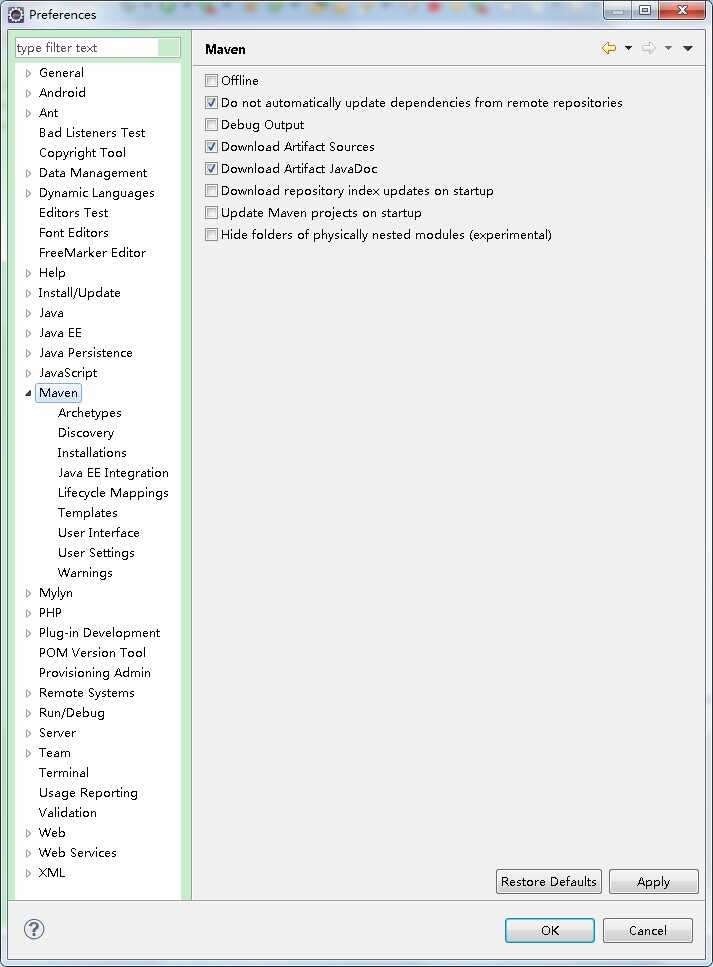Open the forward history dropdown arrow
The width and height of the screenshot is (713, 967).
668,48
